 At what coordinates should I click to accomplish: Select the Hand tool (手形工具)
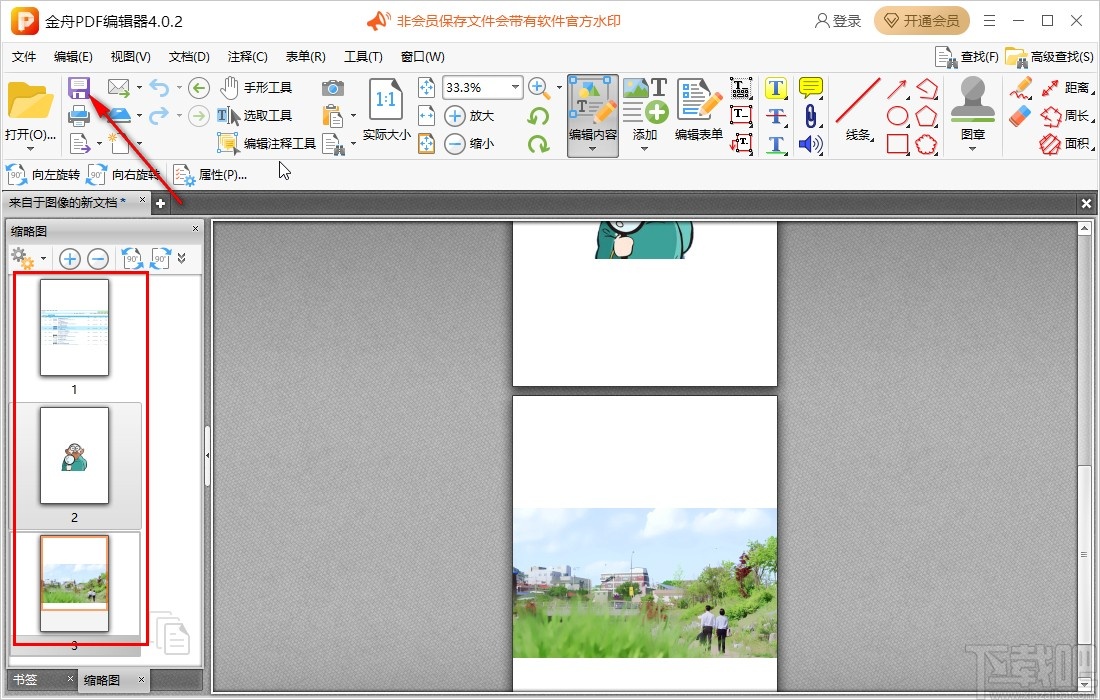pos(256,88)
